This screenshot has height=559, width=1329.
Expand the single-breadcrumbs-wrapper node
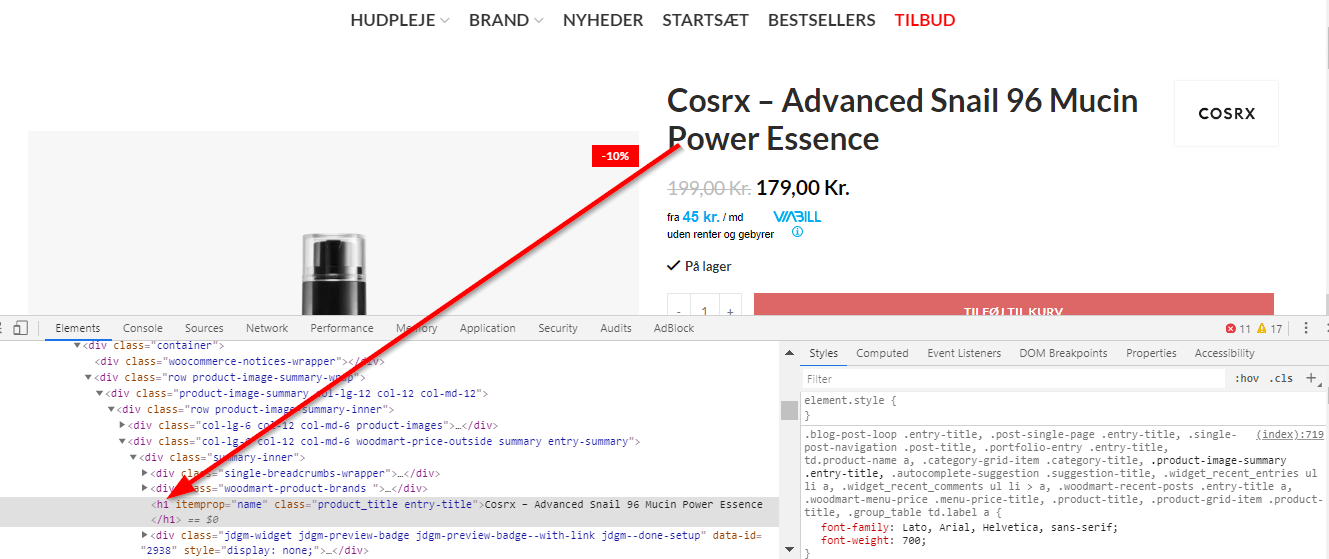(144, 473)
